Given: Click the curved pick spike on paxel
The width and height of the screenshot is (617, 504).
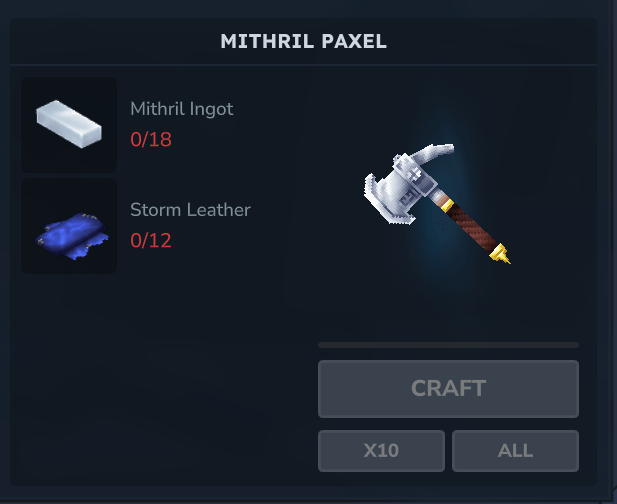Looking at the screenshot, I should pyautogui.click(x=436, y=153).
